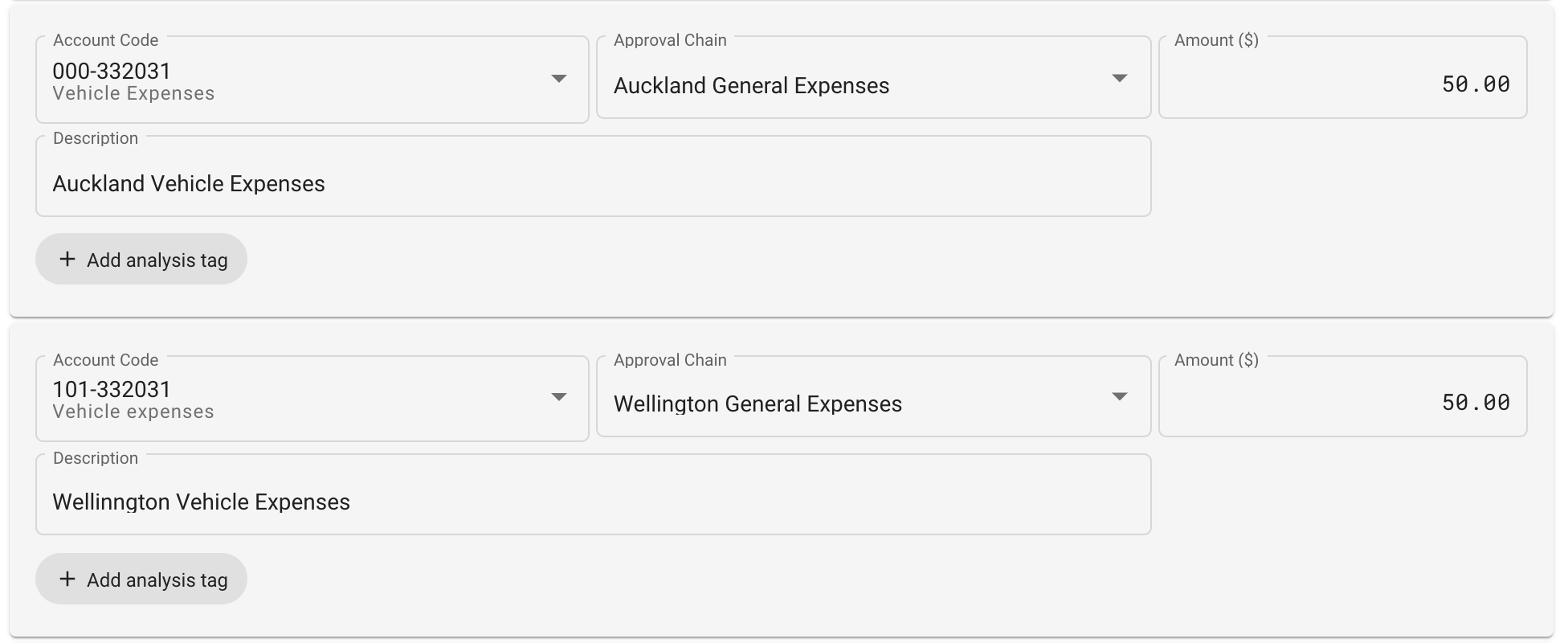Click the plus icon on Wellington's Add analysis tag
1568x643 pixels.
pos(67,578)
